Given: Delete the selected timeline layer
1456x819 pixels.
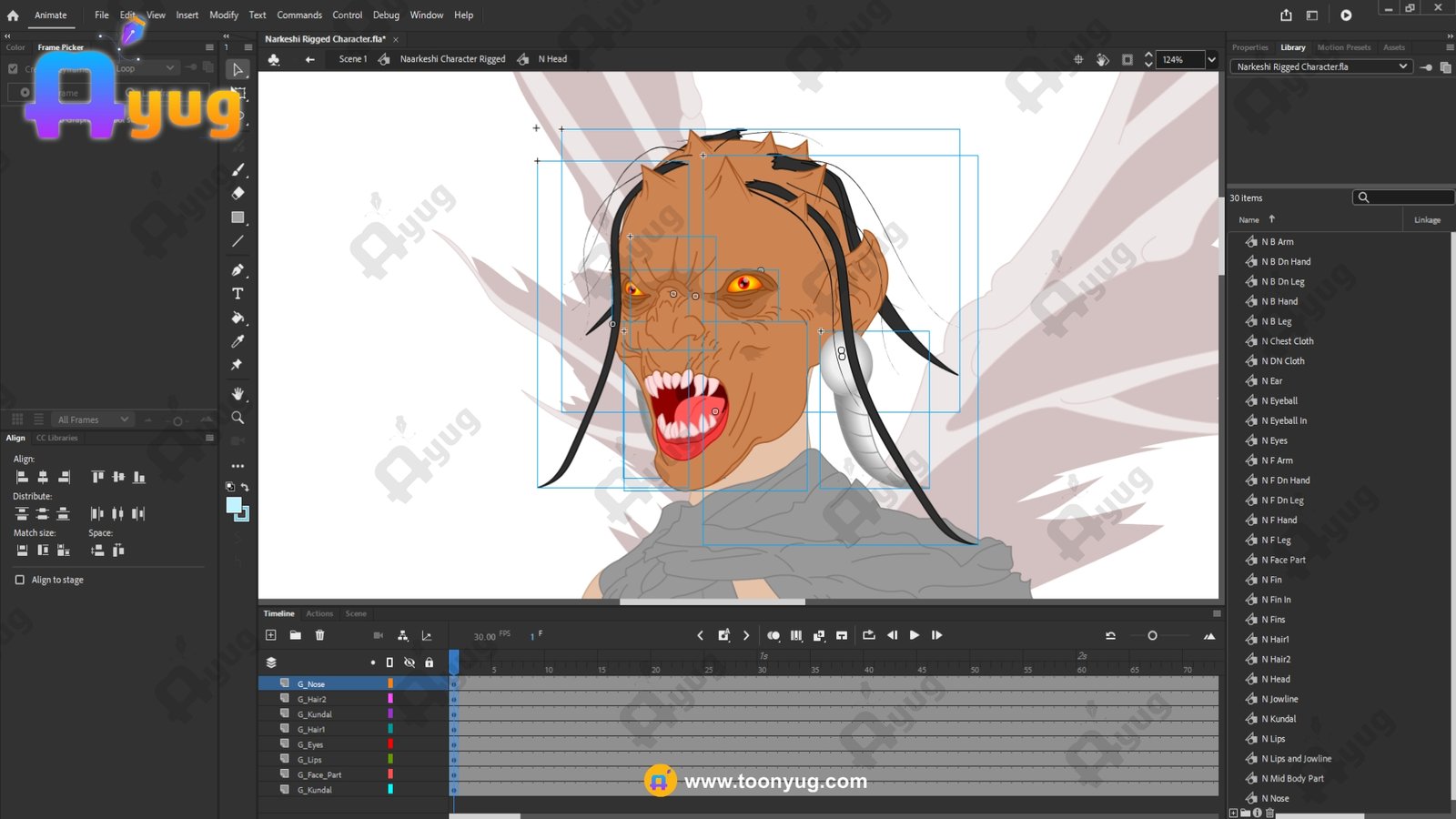Looking at the screenshot, I should 319,635.
